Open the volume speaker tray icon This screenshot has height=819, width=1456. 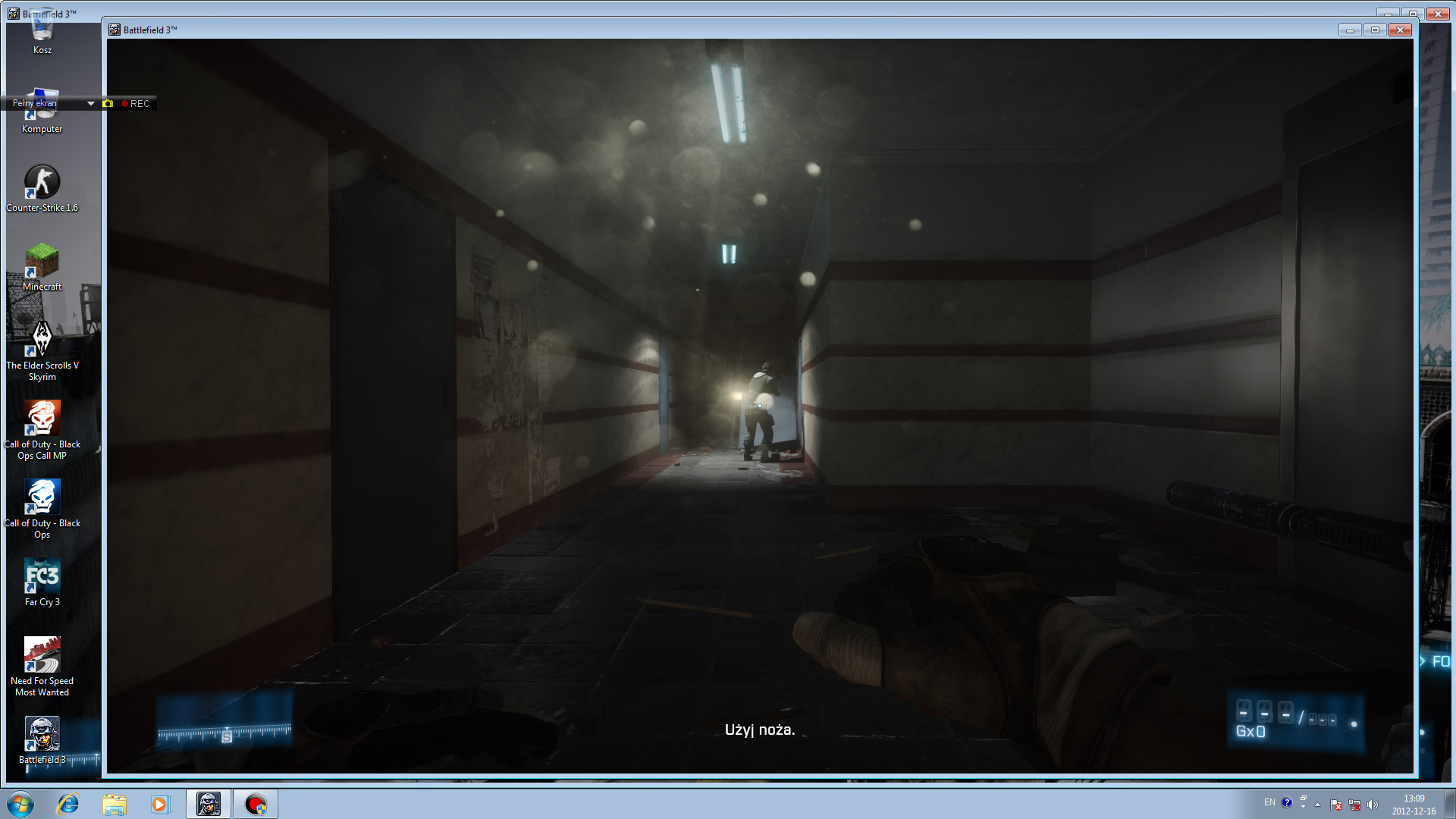[1373, 805]
